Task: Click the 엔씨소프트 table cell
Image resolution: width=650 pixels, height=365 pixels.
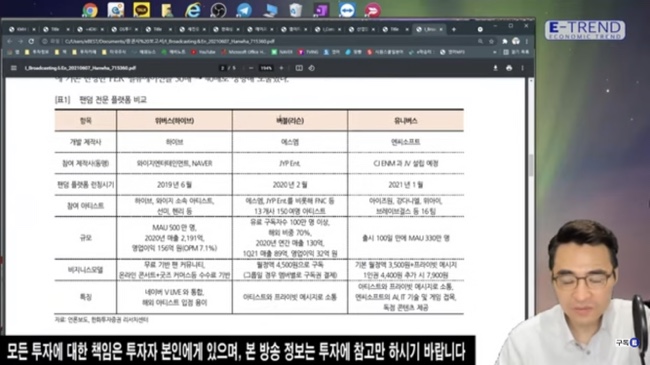Action: click(405, 142)
